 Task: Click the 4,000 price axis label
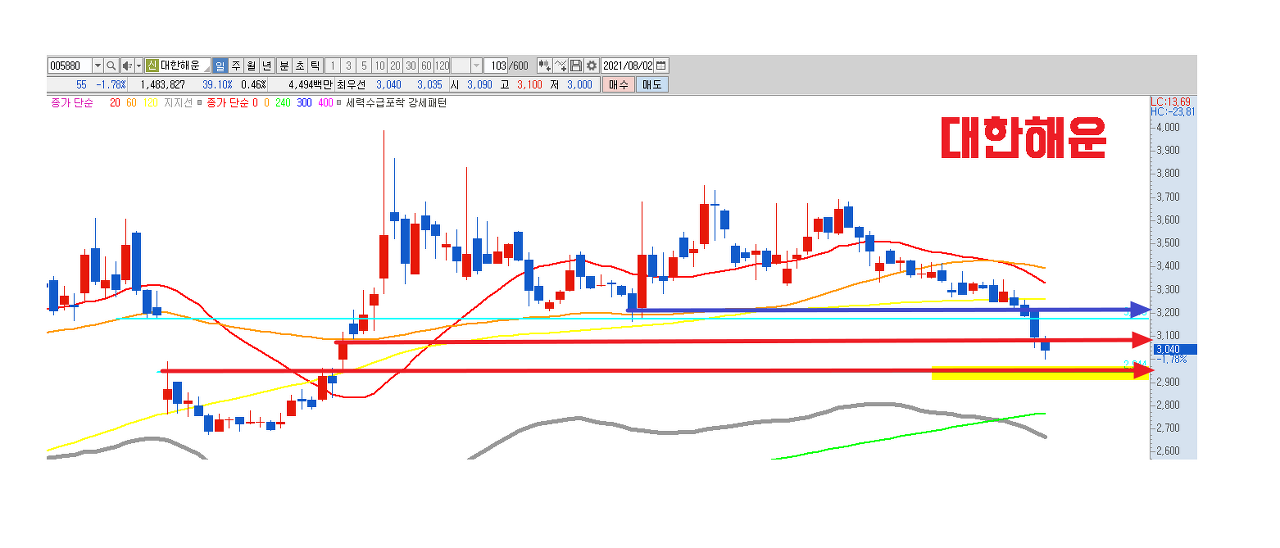pyautogui.click(x=1168, y=127)
